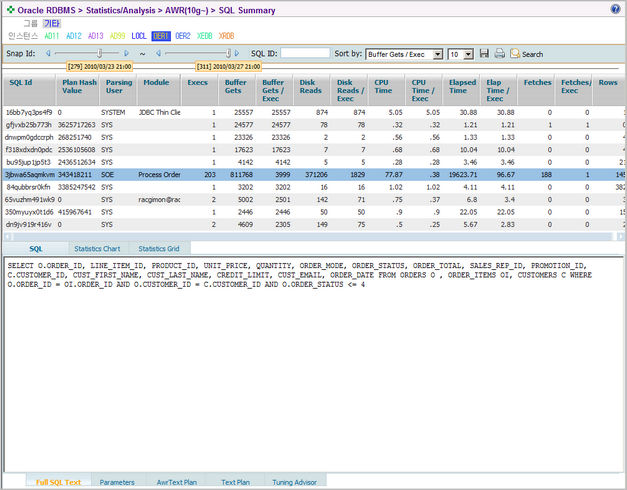Select row dnwpm0gdccrph
Viewport: 627px width, 490px height.
(x=314, y=137)
